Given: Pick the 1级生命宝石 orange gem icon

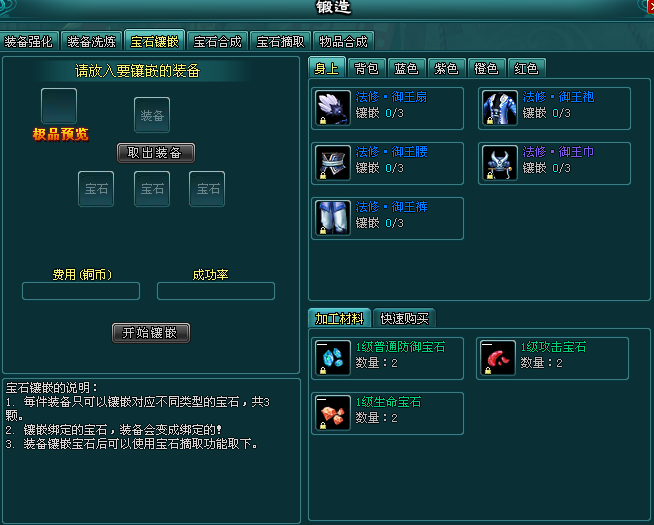Looking at the screenshot, I should 332,413.
